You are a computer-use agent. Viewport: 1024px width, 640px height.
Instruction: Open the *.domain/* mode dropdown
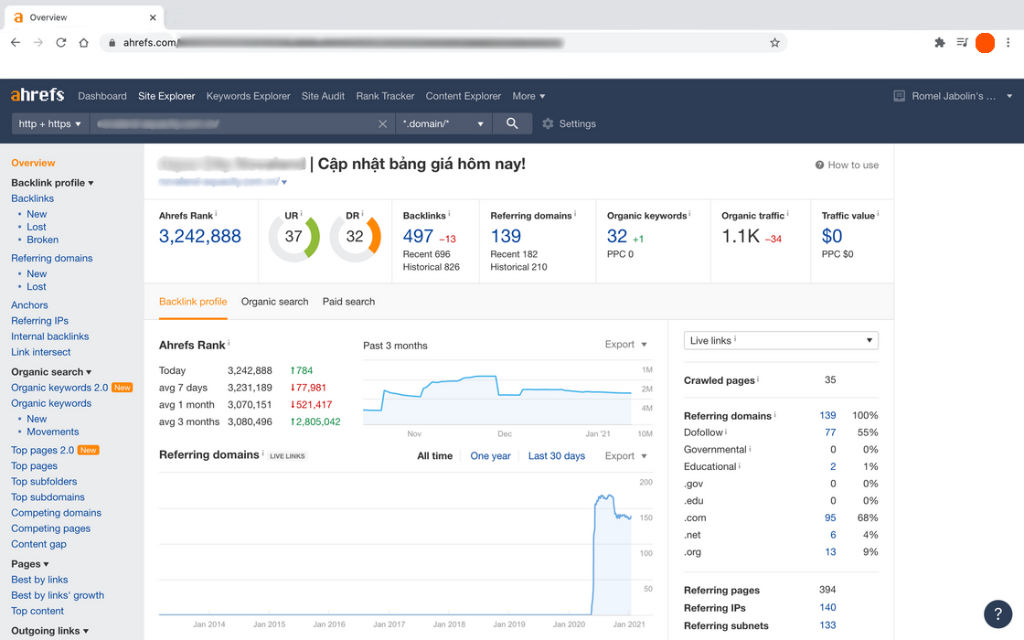(x=443, y=124)
